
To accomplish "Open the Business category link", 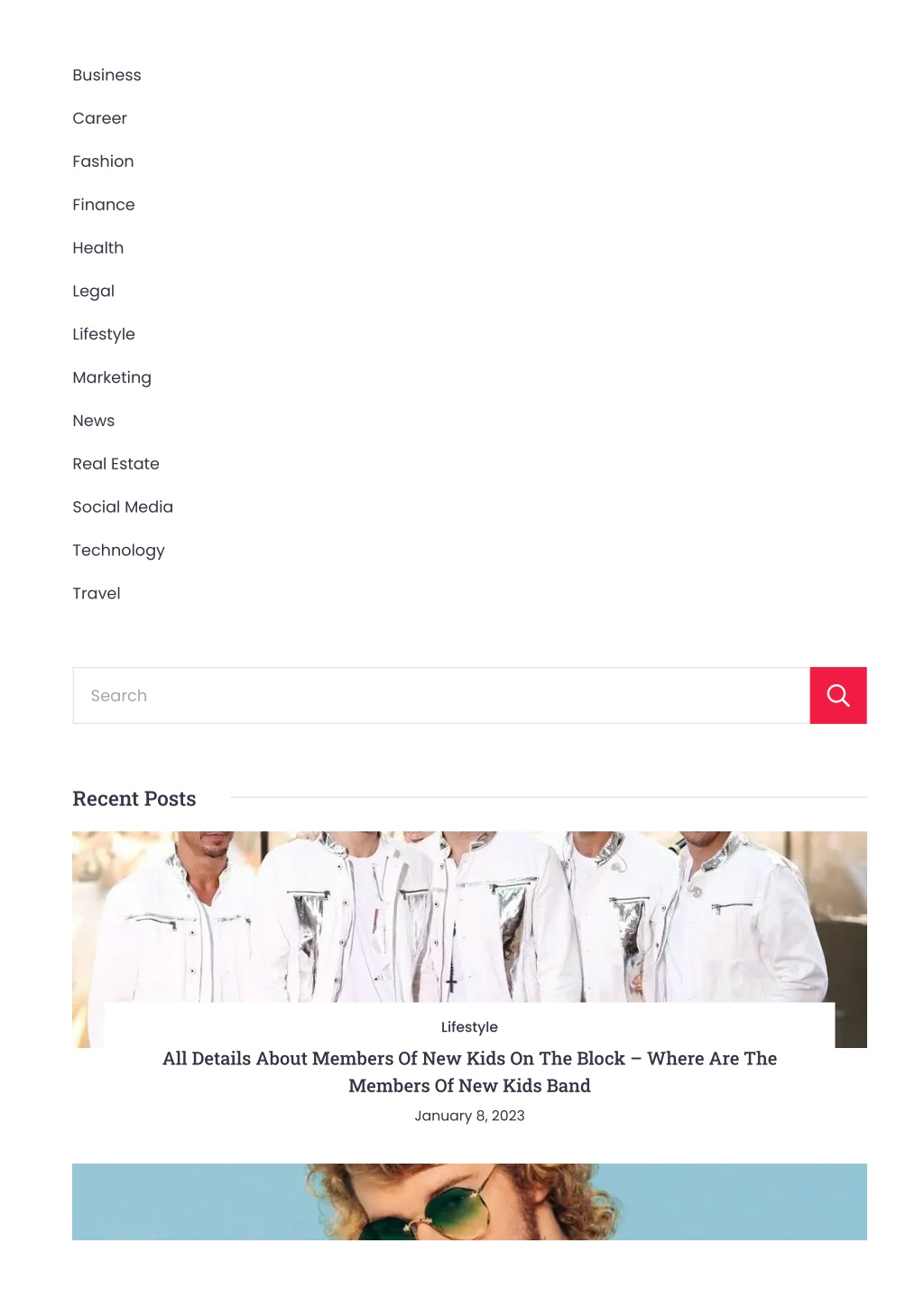I will click(x=106, y=75).
